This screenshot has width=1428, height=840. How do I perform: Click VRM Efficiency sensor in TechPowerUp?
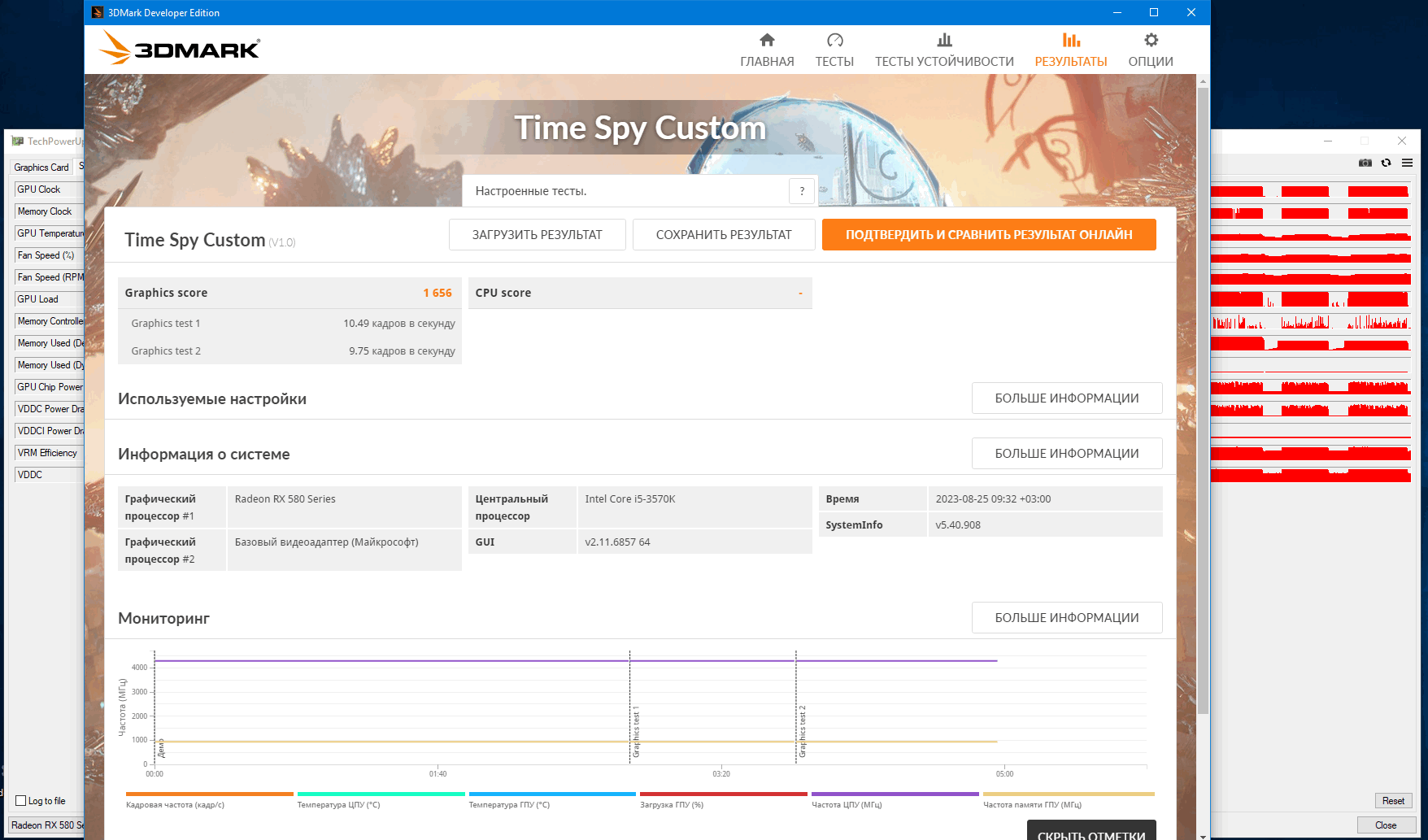(x=49, y=453)
